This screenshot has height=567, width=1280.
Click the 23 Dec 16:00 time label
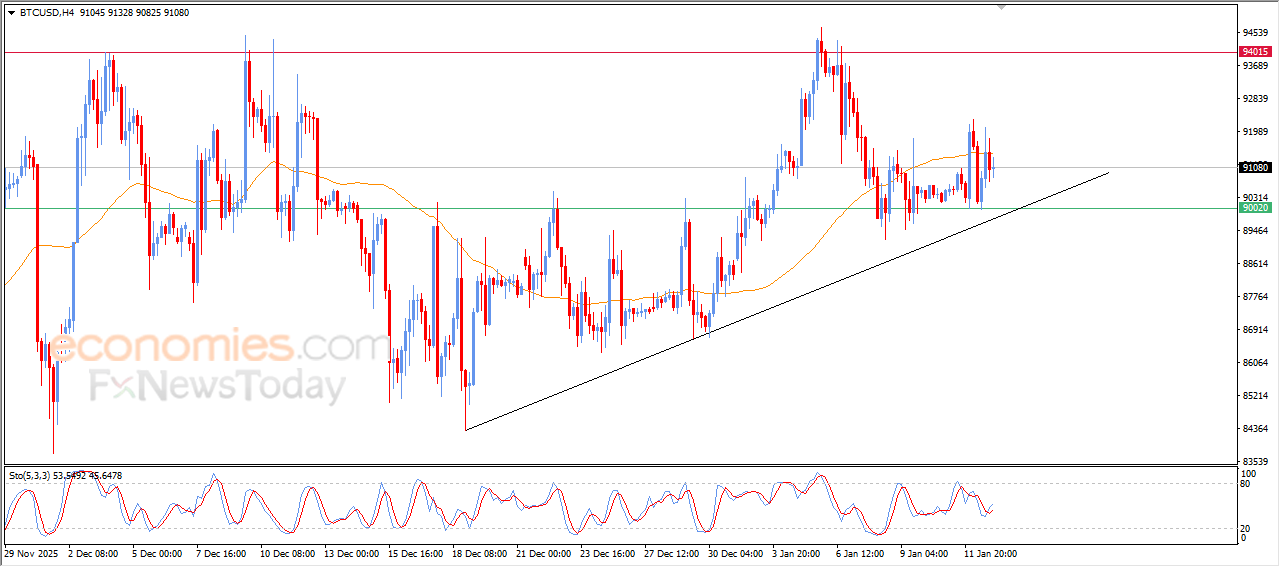pyautogui.click(x=608, y=553)
